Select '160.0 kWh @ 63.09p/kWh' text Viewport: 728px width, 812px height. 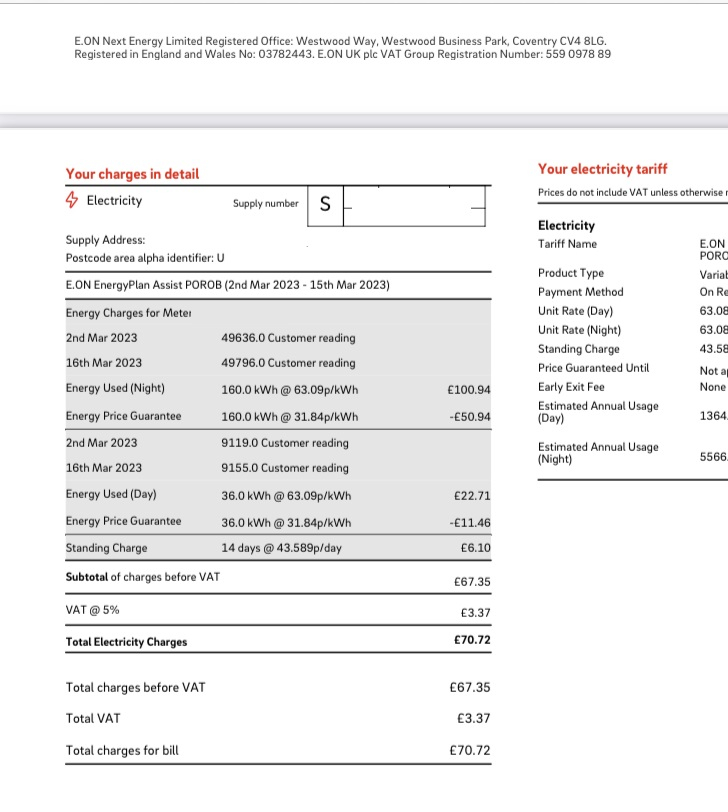tap(289, 390)
